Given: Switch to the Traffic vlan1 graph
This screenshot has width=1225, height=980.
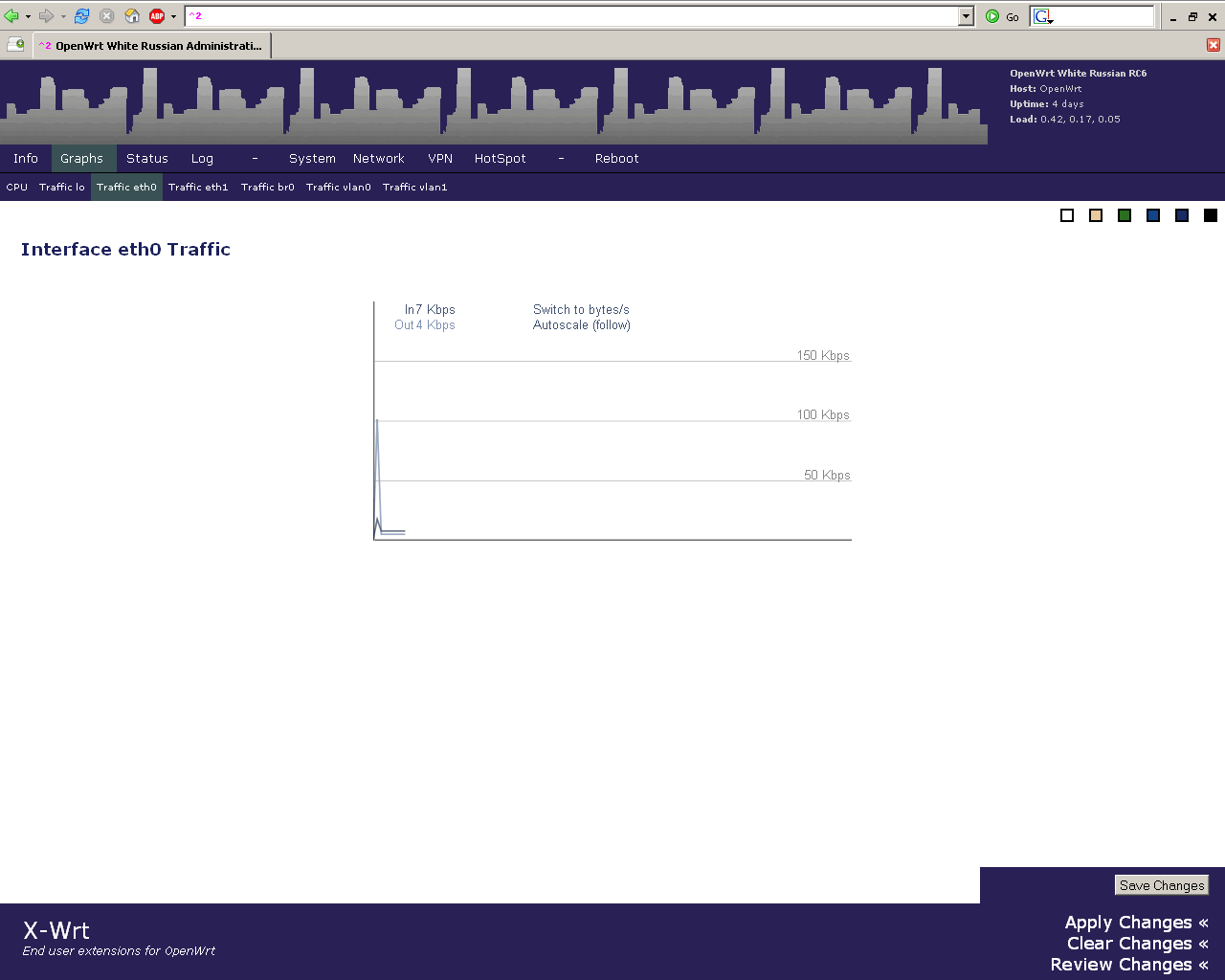Looking at the screenshot, I should pyautogui.click(x=415, y=188).
